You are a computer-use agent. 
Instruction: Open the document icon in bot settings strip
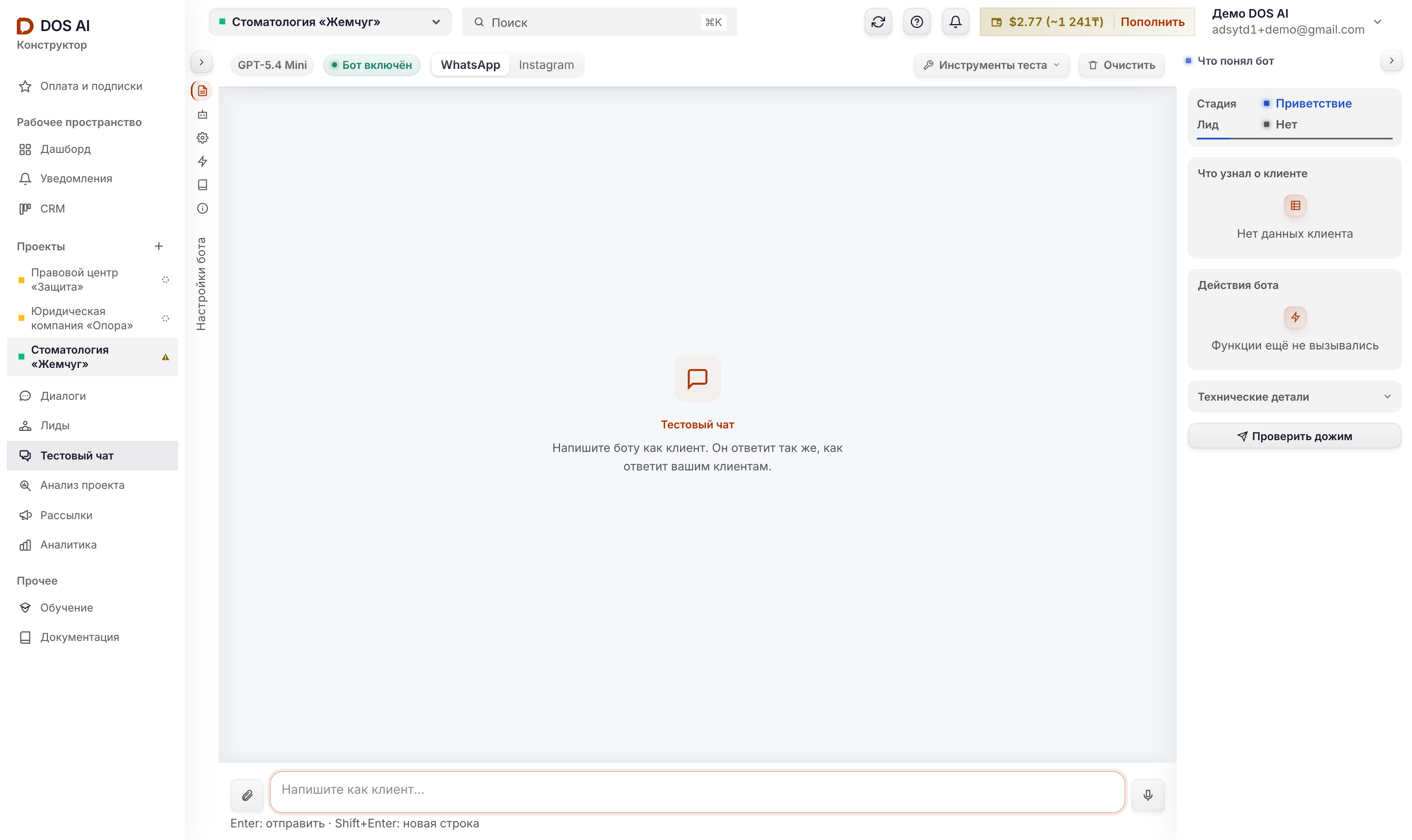(x=202, y=91)
